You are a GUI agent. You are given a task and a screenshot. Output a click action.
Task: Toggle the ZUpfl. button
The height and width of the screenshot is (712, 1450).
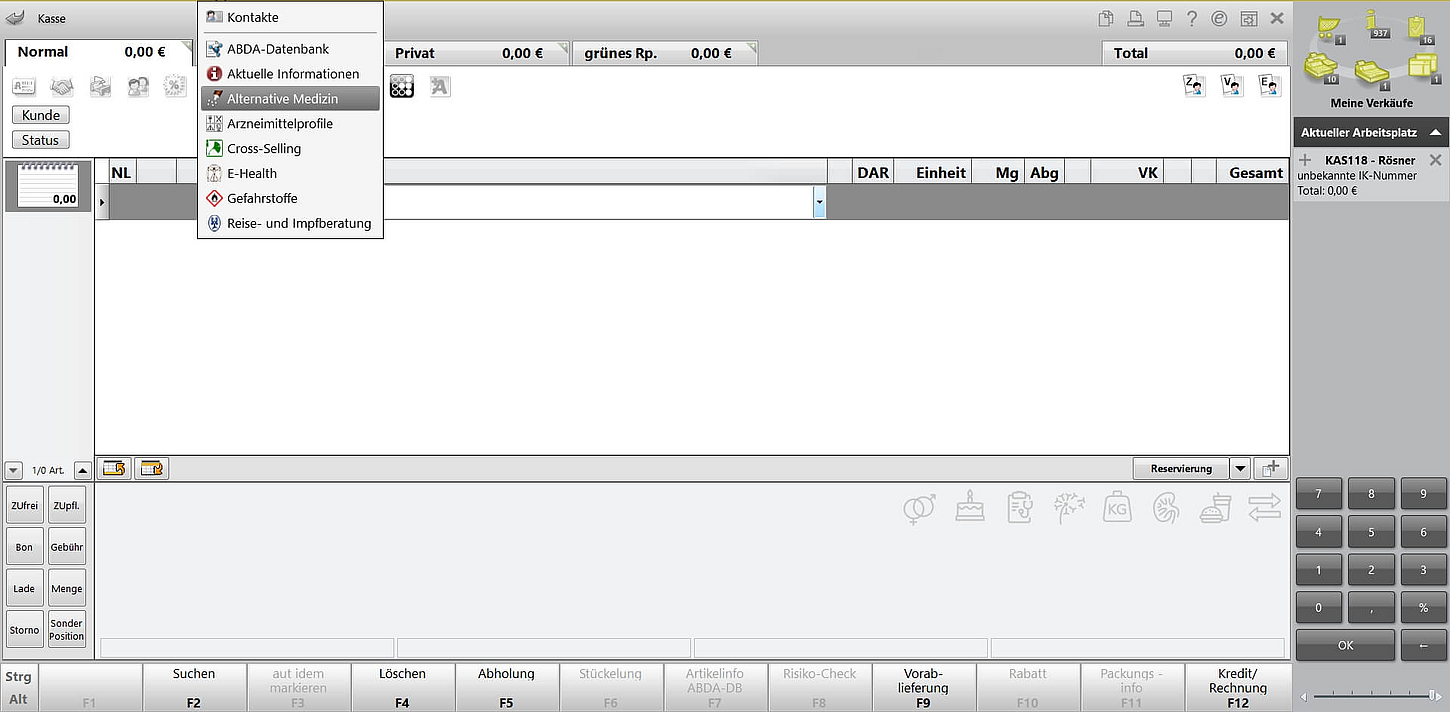(x=67, y=505)
